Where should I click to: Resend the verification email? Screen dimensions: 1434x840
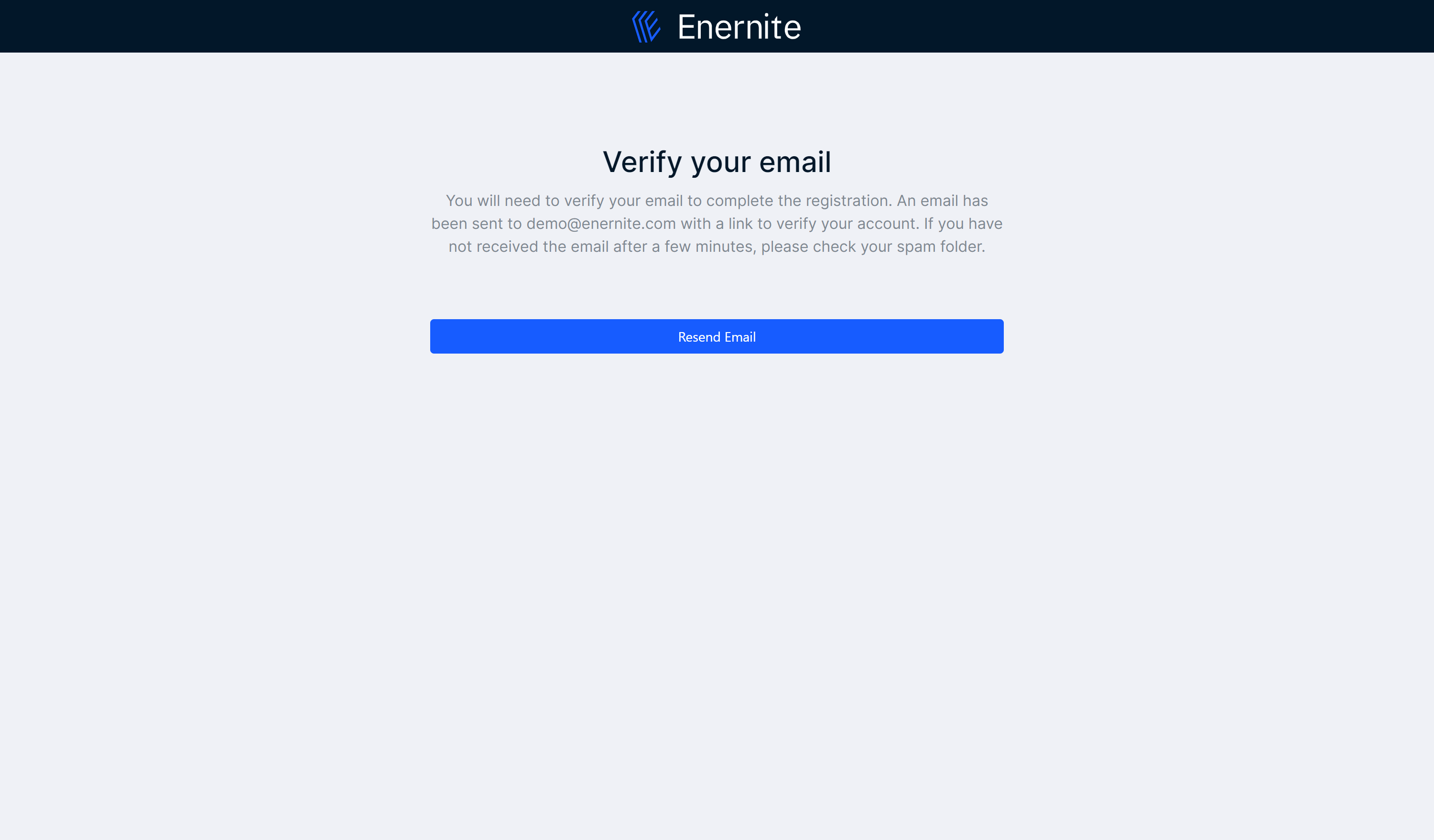tap(717, 337)
